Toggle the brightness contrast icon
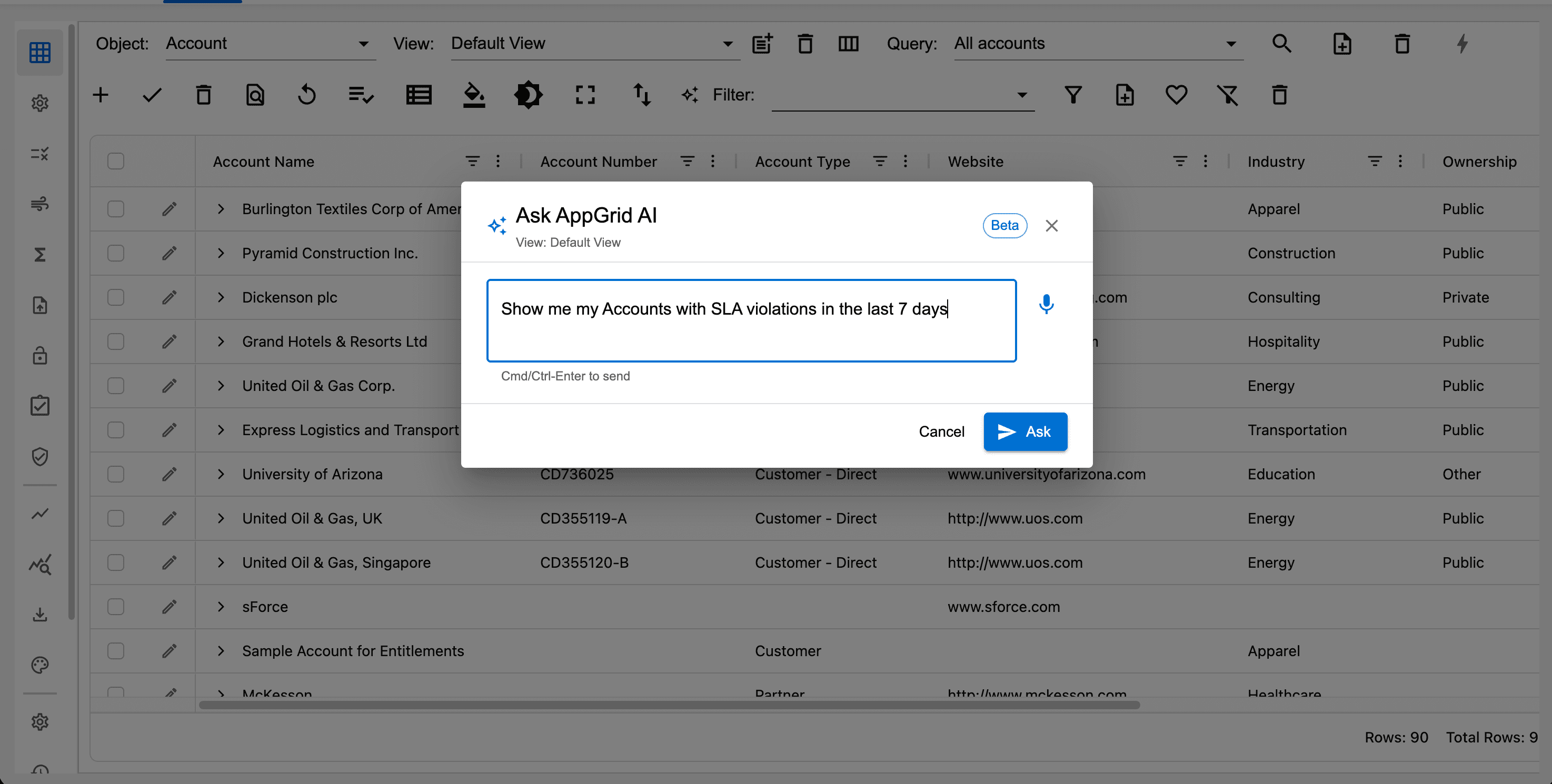The width and height of the screenshot is (1552, 784). [x=529, y=95]
